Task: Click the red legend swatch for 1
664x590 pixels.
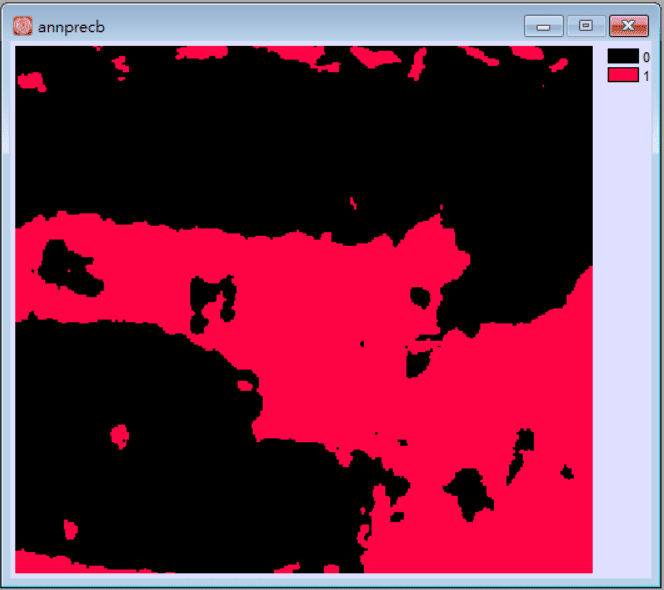Action: coord(623,75)
